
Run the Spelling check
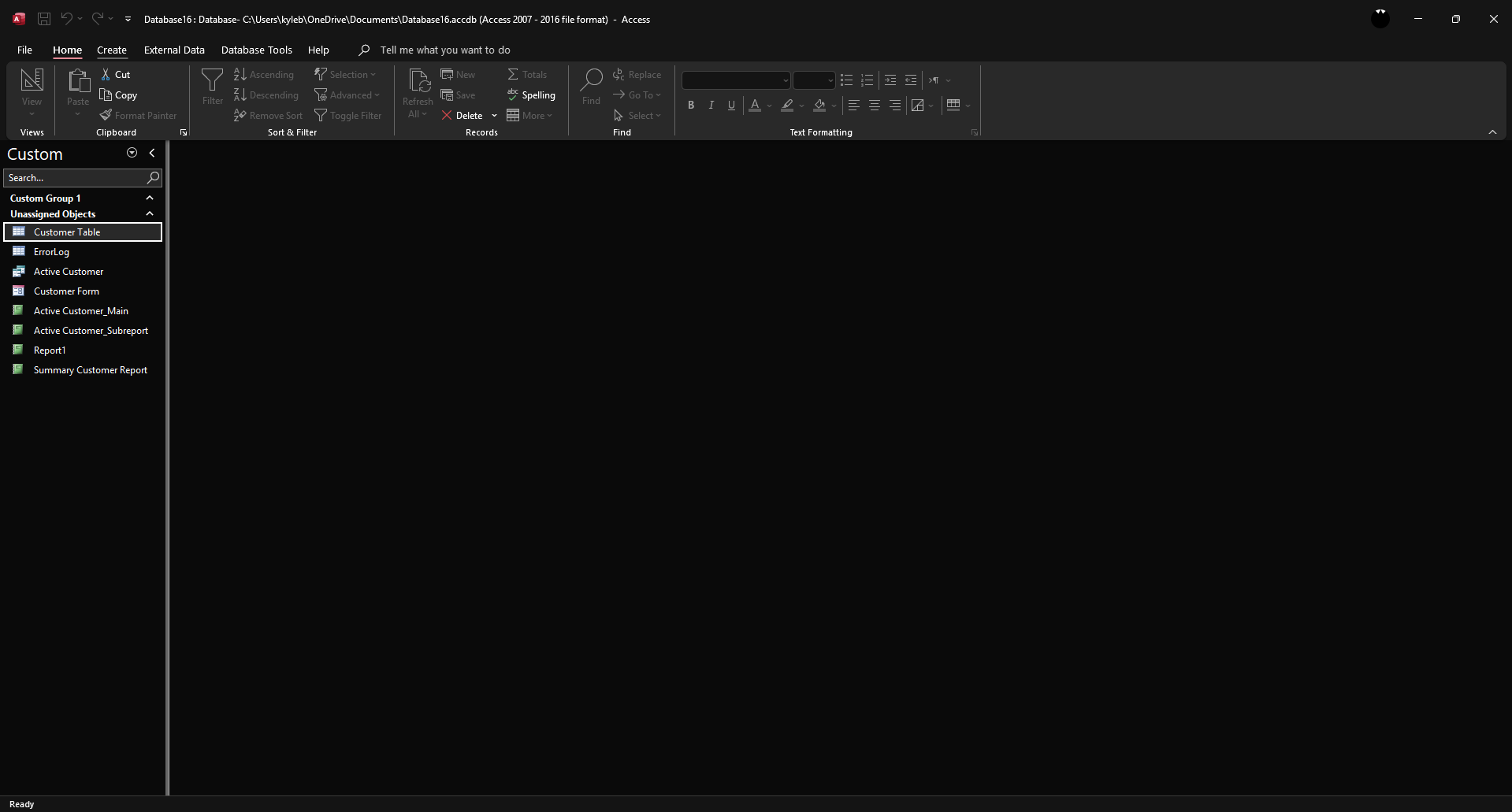pos(531,95)
